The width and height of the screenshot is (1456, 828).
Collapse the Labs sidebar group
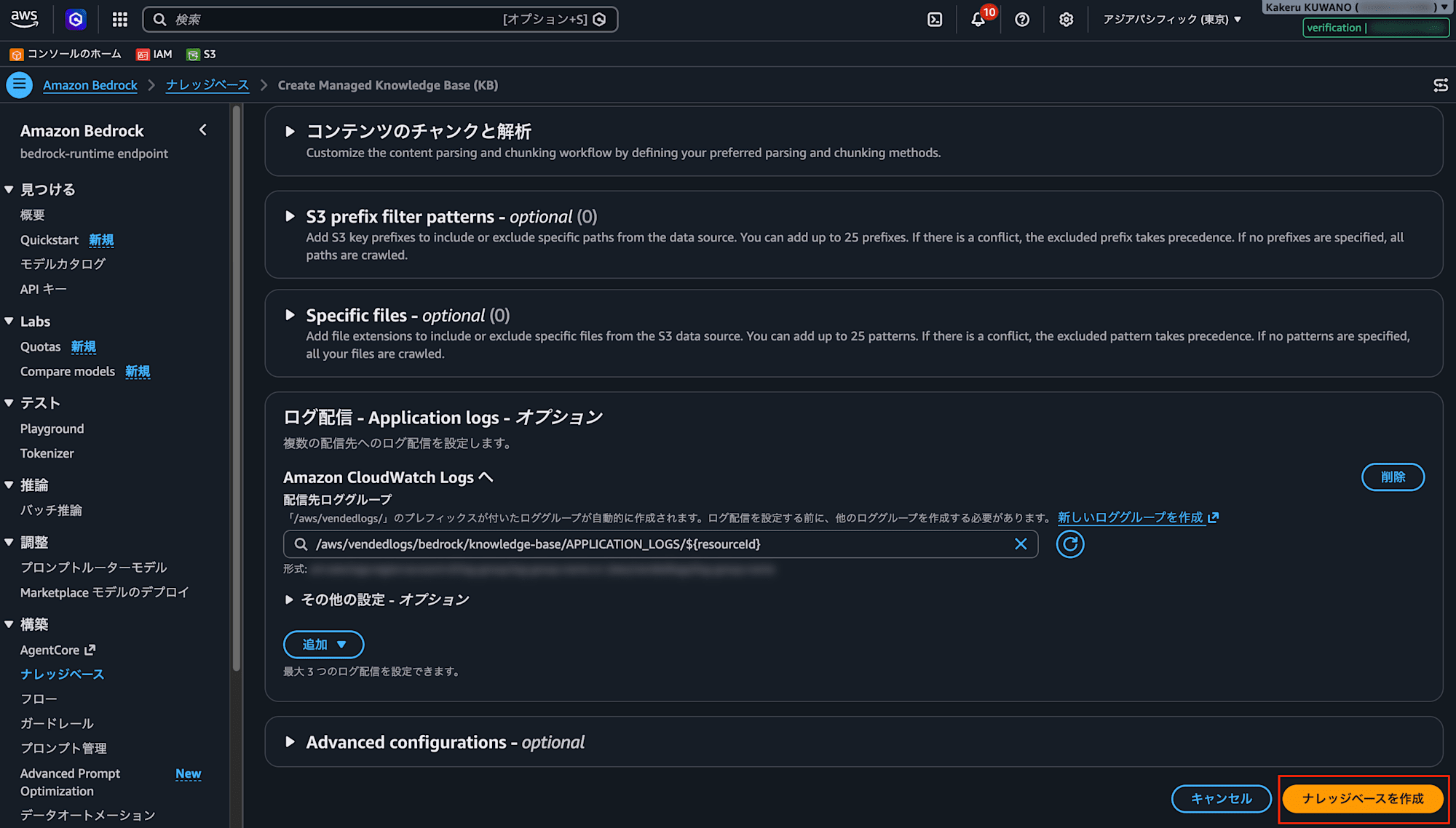pos(9,322)
